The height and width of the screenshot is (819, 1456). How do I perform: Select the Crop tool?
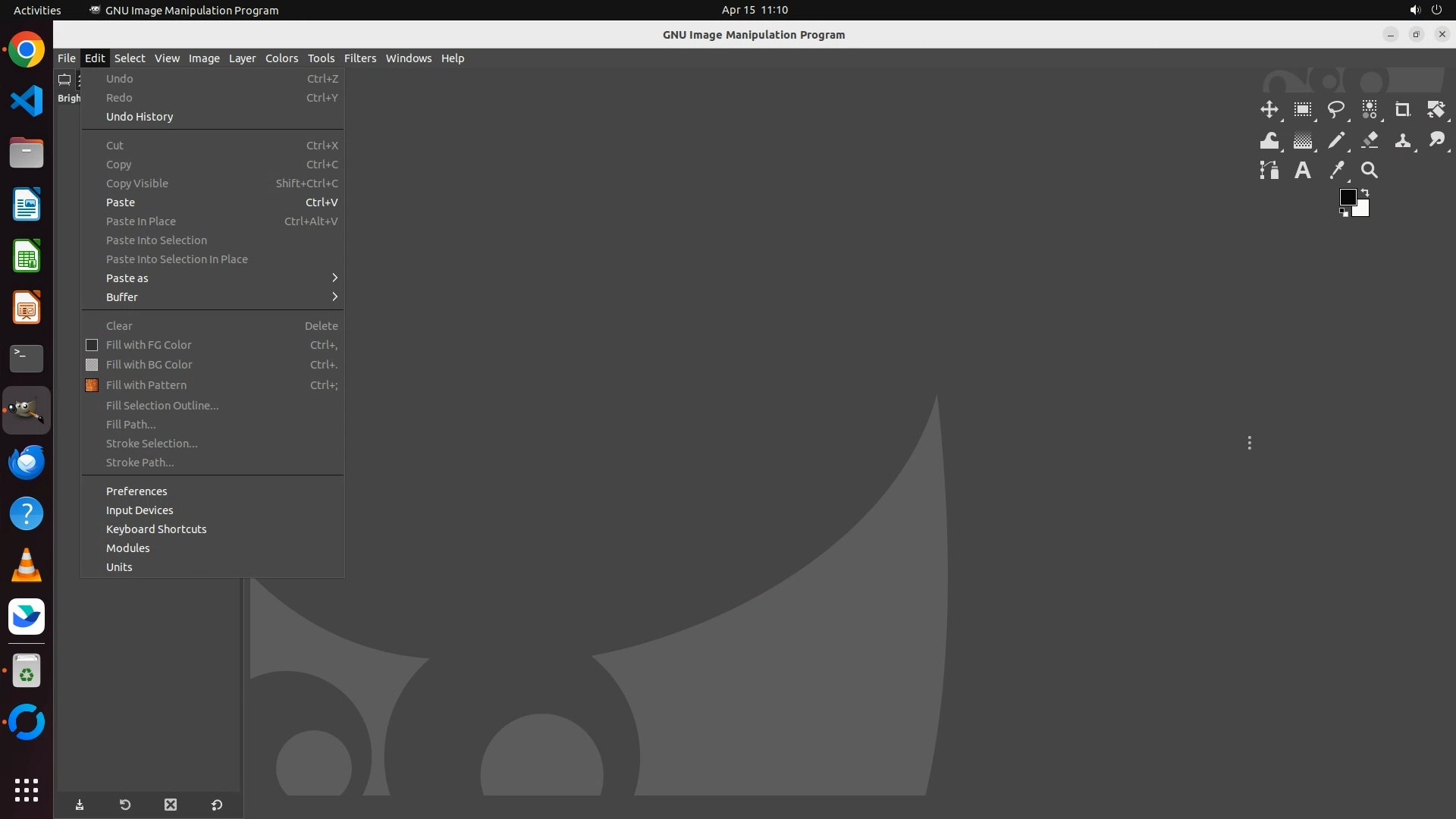[1402, 110]
